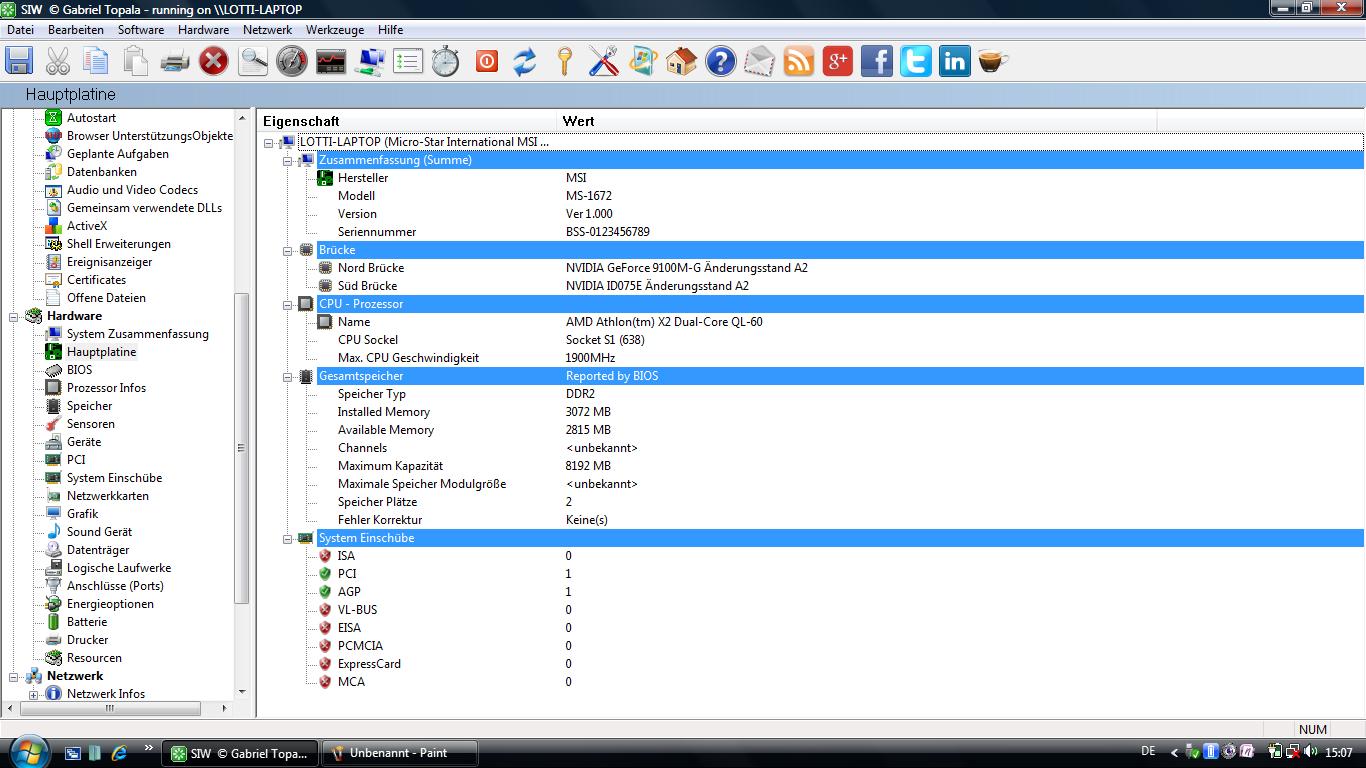The width and height of the screenshot is (1366, 768).
Task: Click the sidebar scroll down arrow
Action: click(x=241, y=692)
